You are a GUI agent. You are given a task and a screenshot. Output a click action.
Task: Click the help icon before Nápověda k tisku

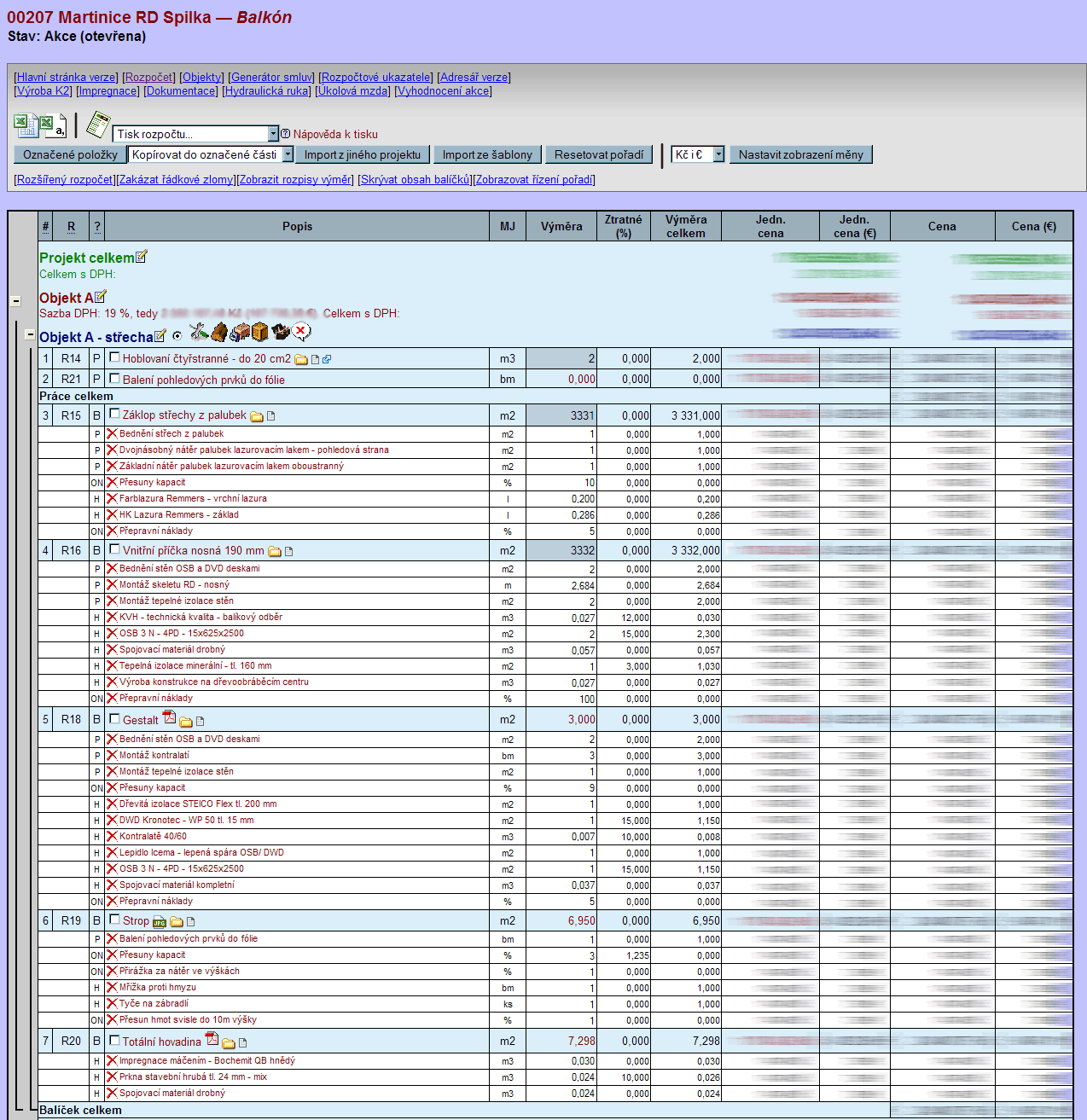(286, 134)
